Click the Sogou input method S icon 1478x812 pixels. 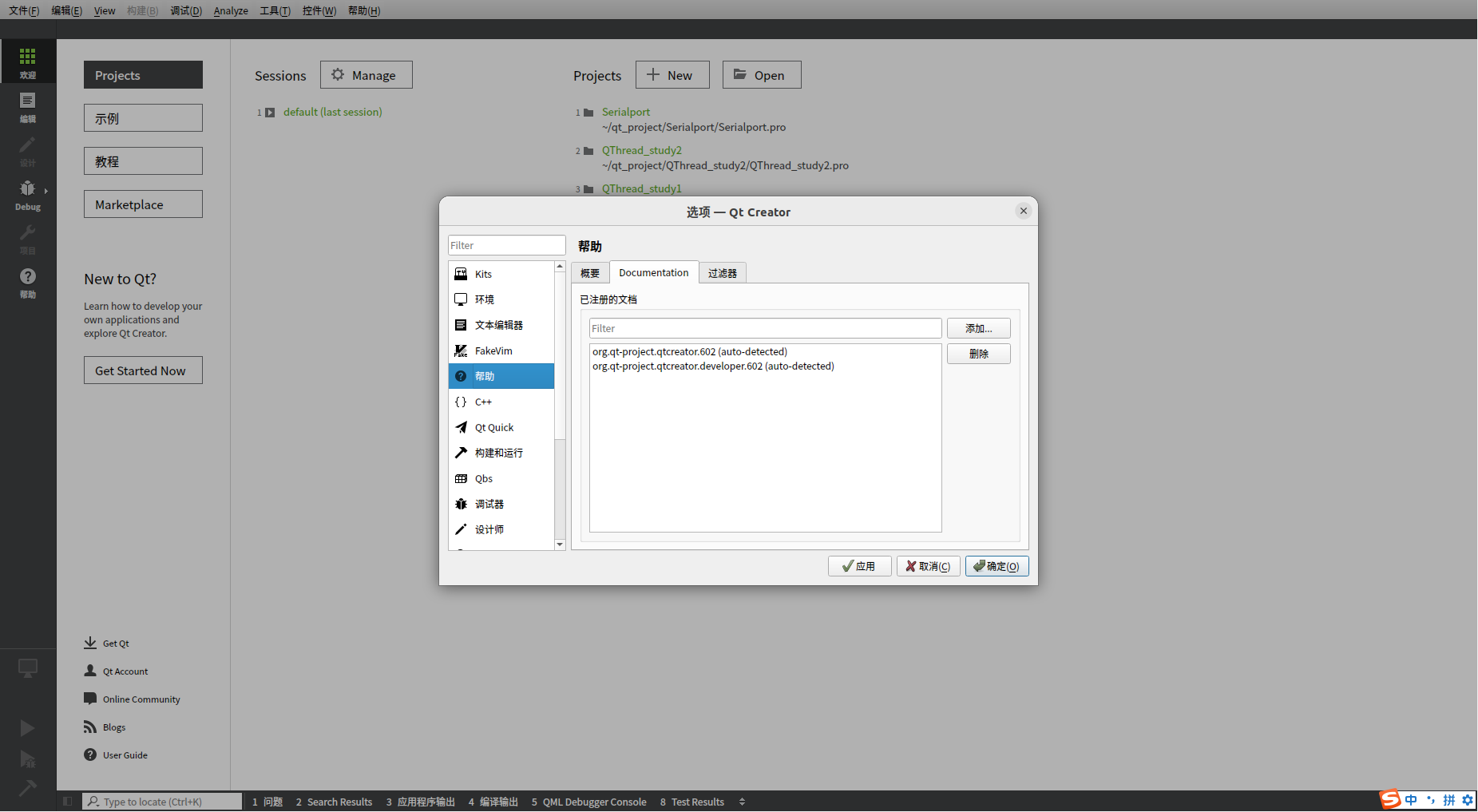pos(1390,799)
